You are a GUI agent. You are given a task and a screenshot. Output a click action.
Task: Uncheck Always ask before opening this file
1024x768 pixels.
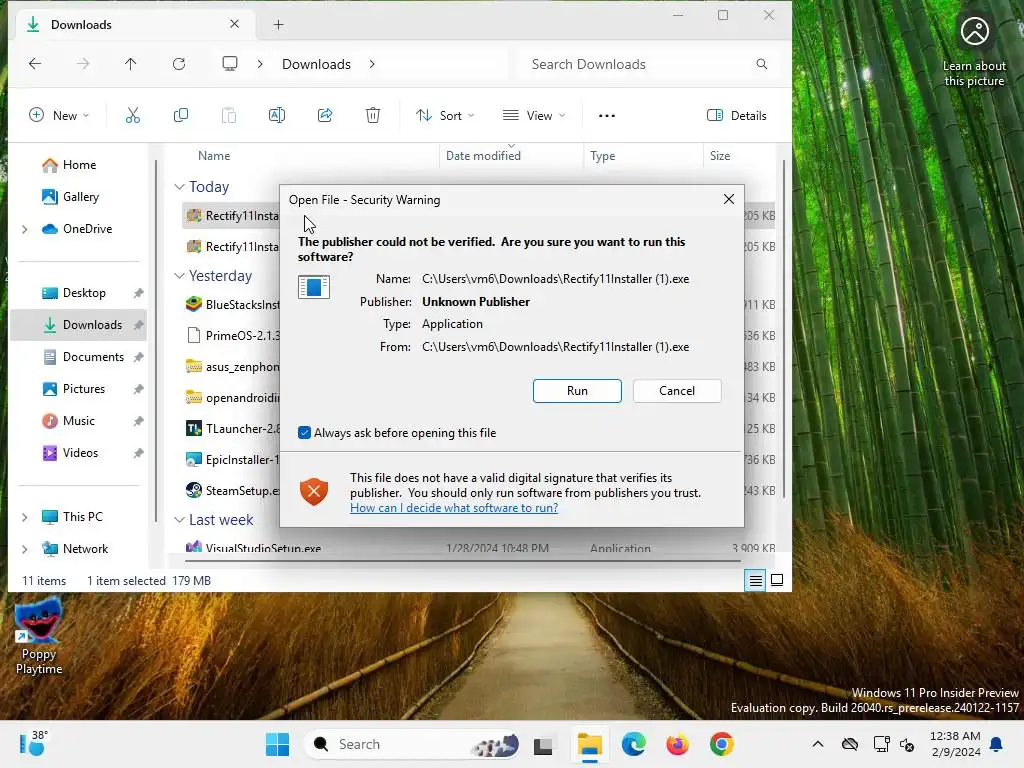[x=304, y=432]
